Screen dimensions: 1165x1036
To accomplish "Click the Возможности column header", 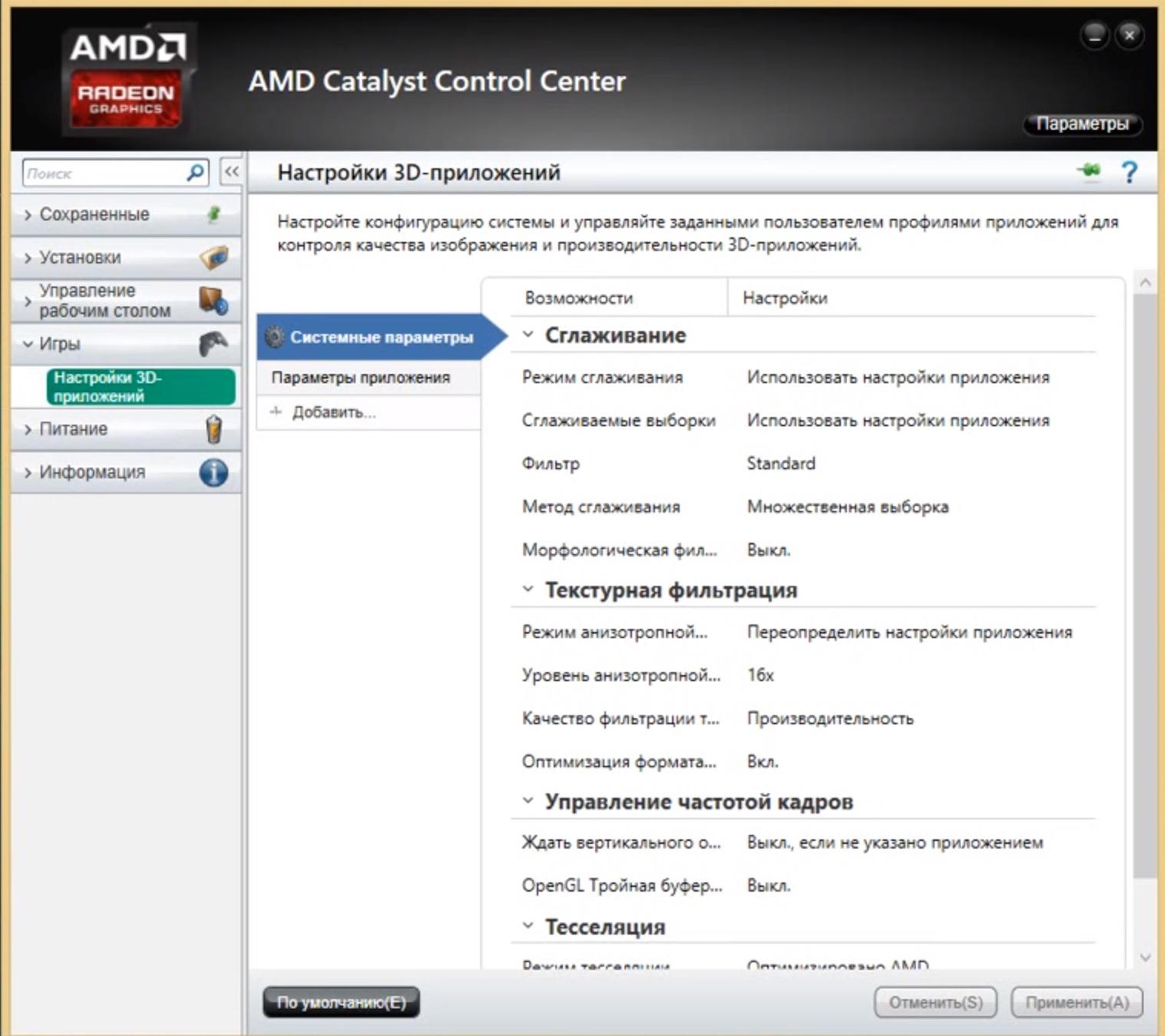I will point(578,298).
